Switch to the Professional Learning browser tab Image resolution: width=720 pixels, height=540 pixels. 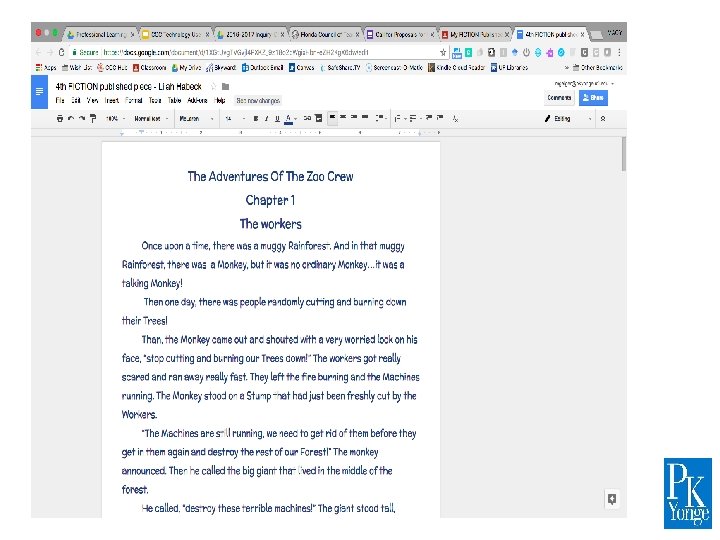click(101, 34)
